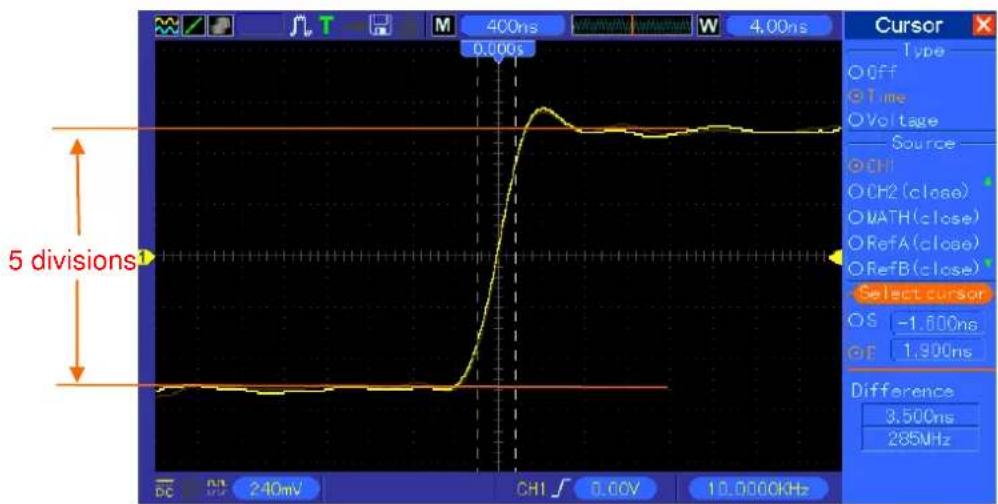Click the 3.500ns difference readout
This screenshot has height=504, width=998.
[x=921, y=416]
